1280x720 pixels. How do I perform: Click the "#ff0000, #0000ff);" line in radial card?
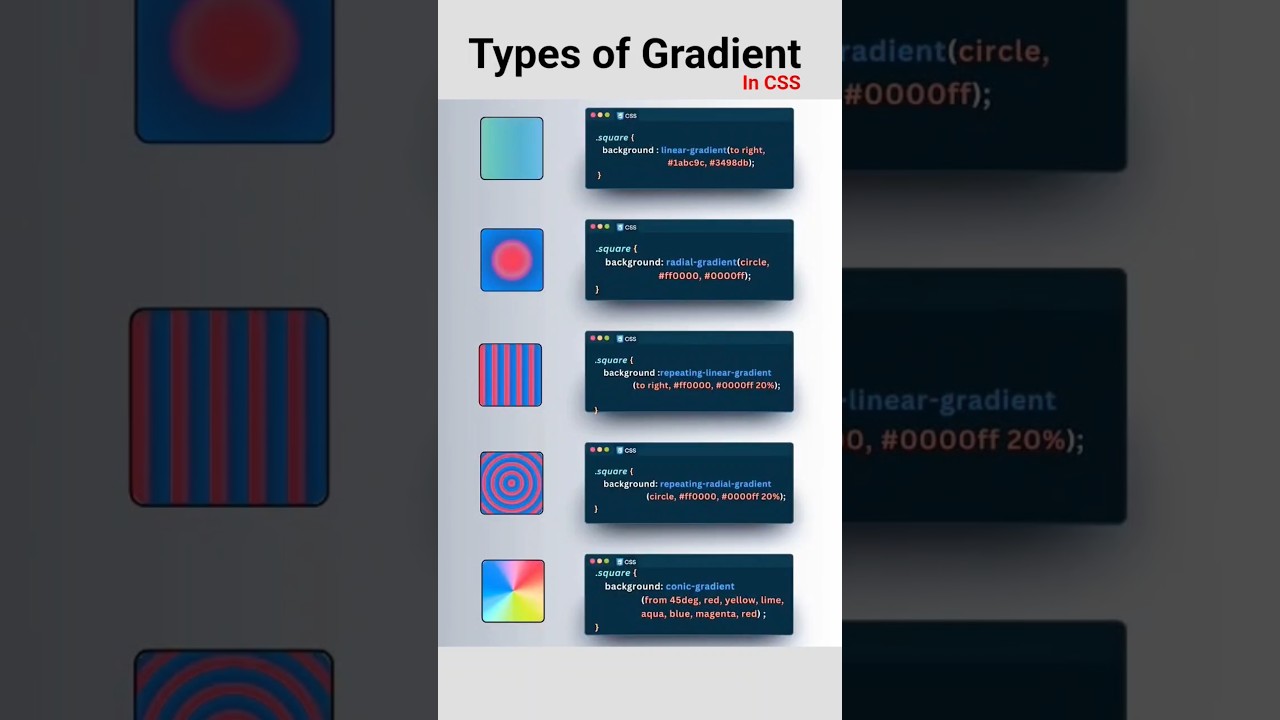coord(704,275)
